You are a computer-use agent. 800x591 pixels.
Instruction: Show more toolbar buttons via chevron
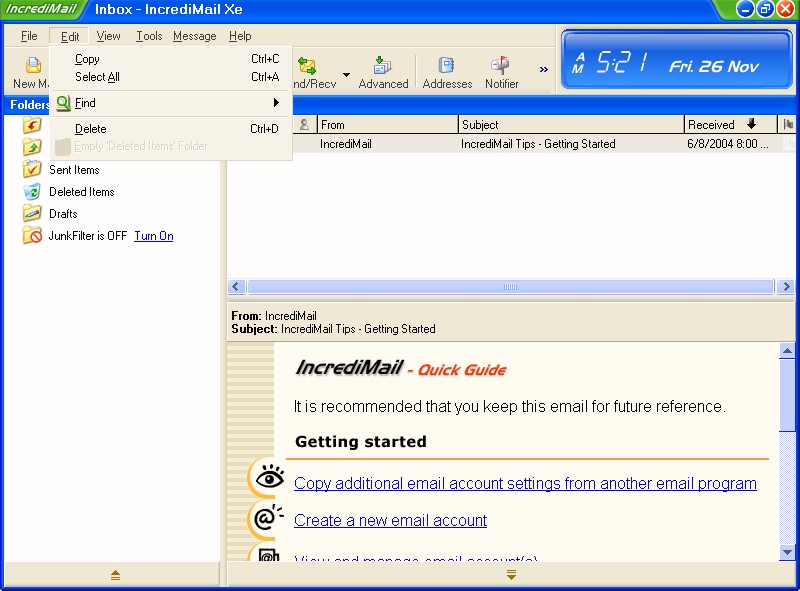pyautogui.click(x=544, y=70)
